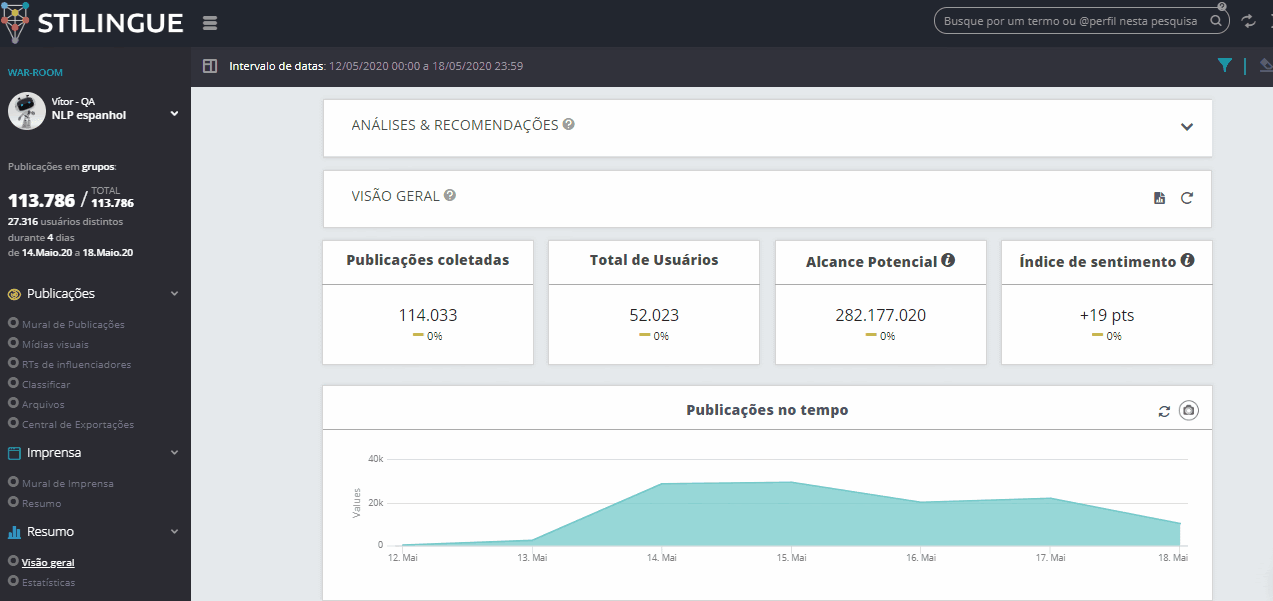Select the Mural de Publicações radio item

[14, 324]
